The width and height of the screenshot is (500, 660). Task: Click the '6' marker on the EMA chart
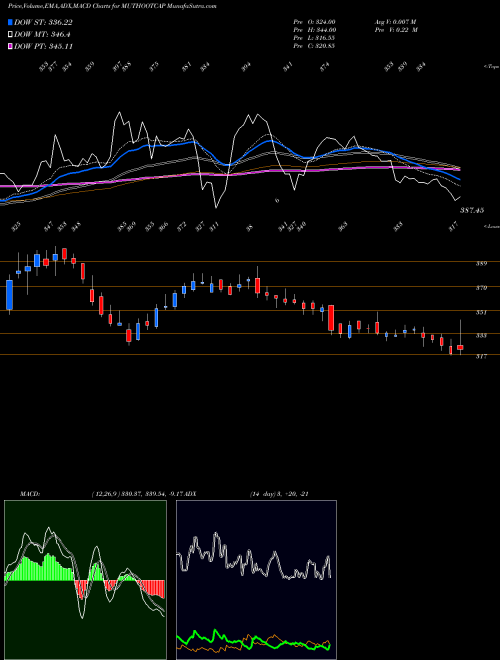coord(277,200)
